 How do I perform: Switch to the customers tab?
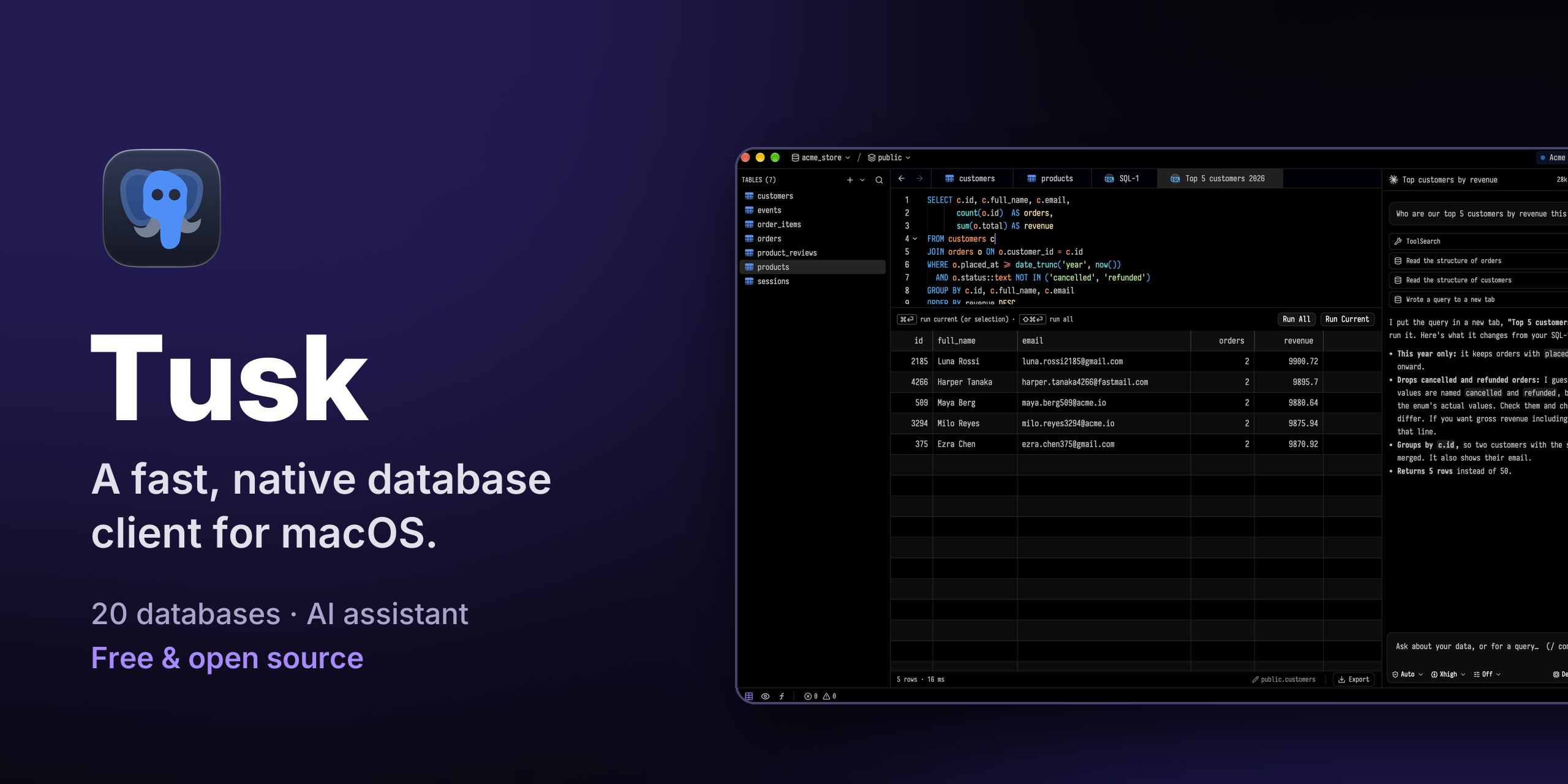click(971, 179)
